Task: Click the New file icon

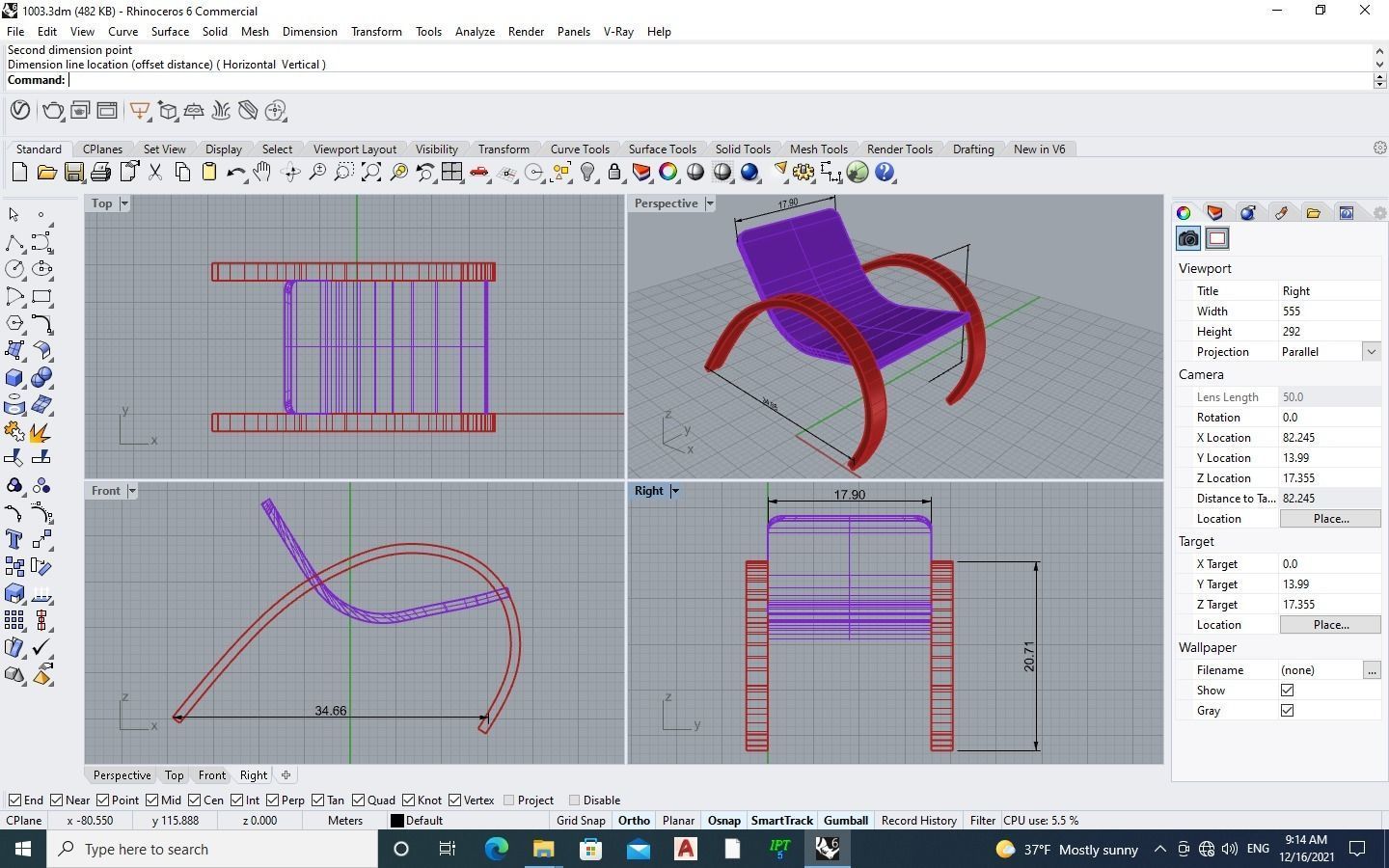Action: (19, 173)
